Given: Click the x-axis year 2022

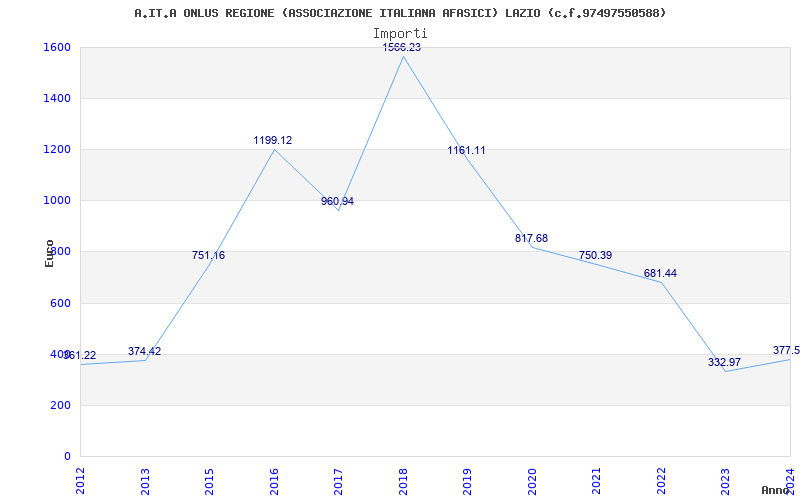Looking at the screenshot, I should (661, 481).
